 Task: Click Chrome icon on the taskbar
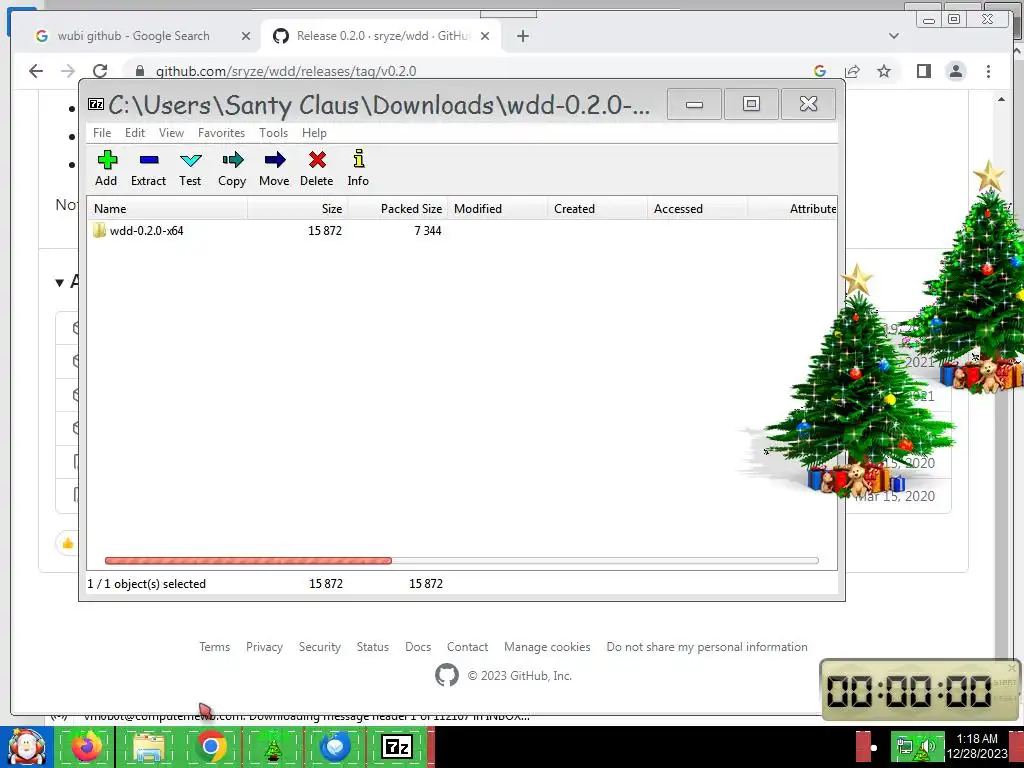(211, 747)
